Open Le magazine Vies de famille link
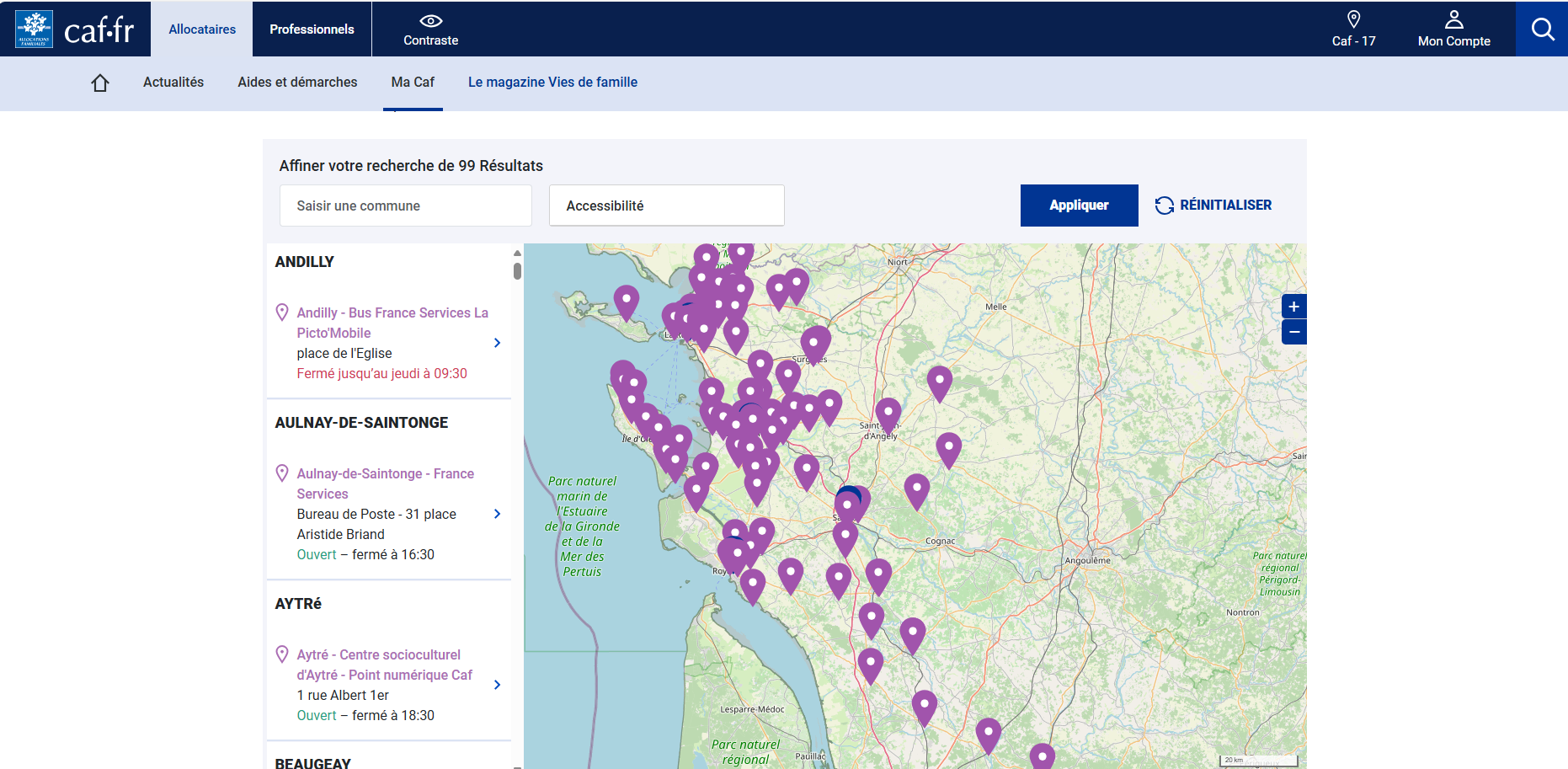This screenshot has width=1568, height=769. (x=552, y=83)
